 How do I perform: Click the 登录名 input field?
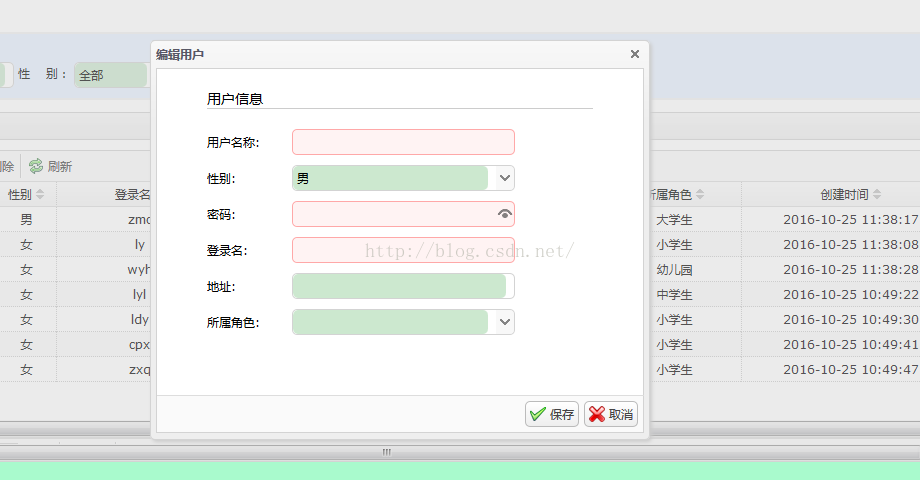(x=403, y=250)
